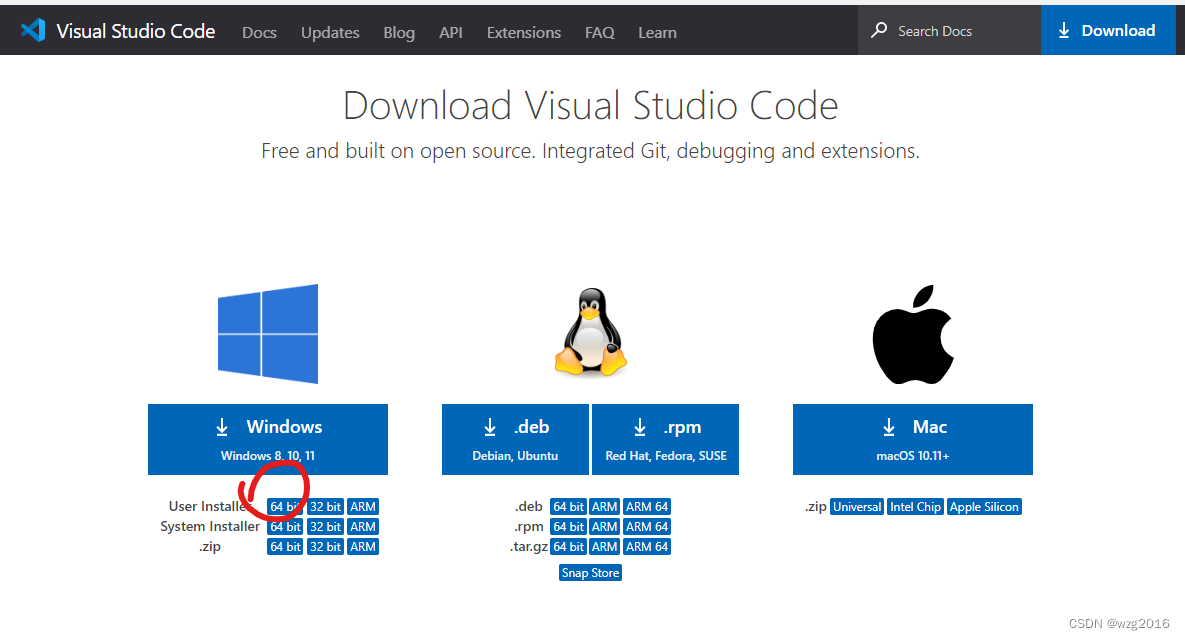Image resolution: width=1185 pixels, height=640 pixels.
Task: Click the search magnifier icon
Action: coord(878,30)
